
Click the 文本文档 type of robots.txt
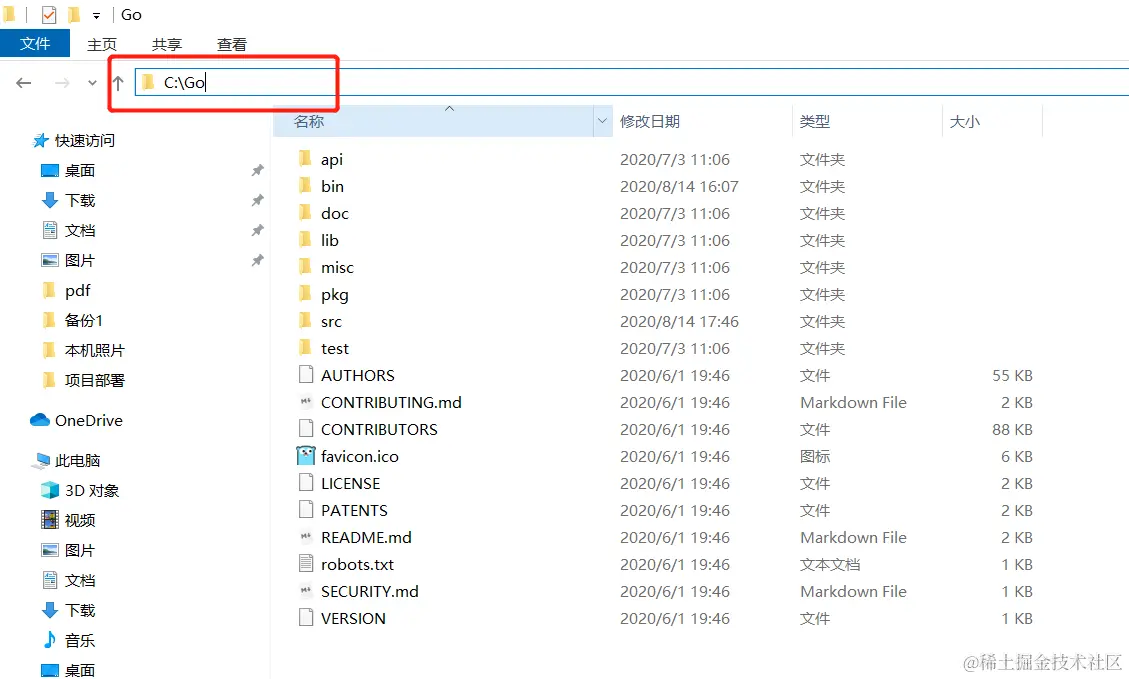[829, 565]
